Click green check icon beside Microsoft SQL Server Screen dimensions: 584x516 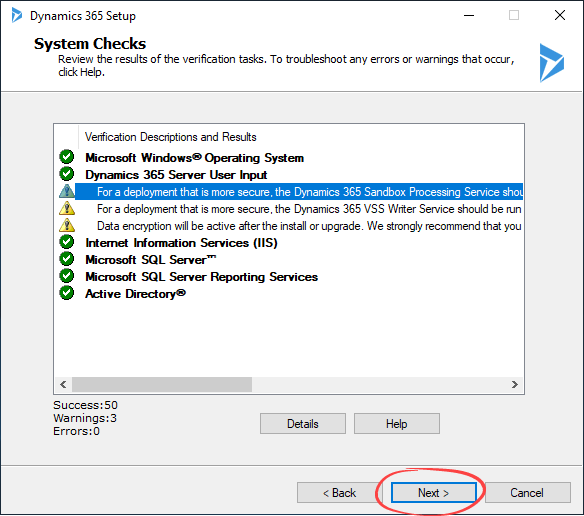tap(67, 259)
